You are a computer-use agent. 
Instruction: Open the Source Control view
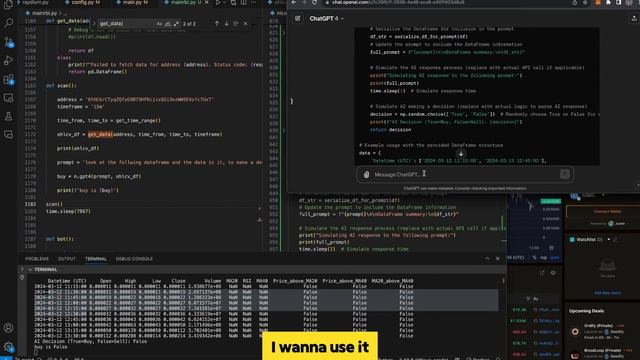8,42
